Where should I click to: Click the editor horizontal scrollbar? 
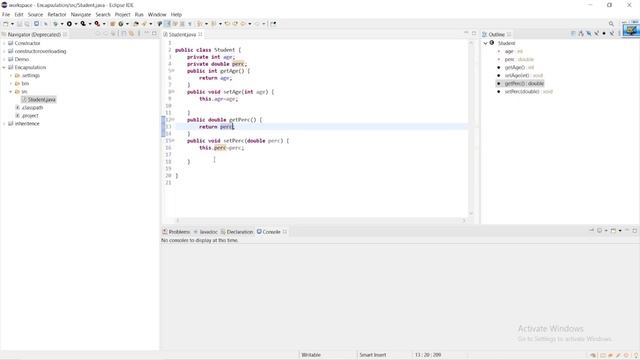pos(320,220)
